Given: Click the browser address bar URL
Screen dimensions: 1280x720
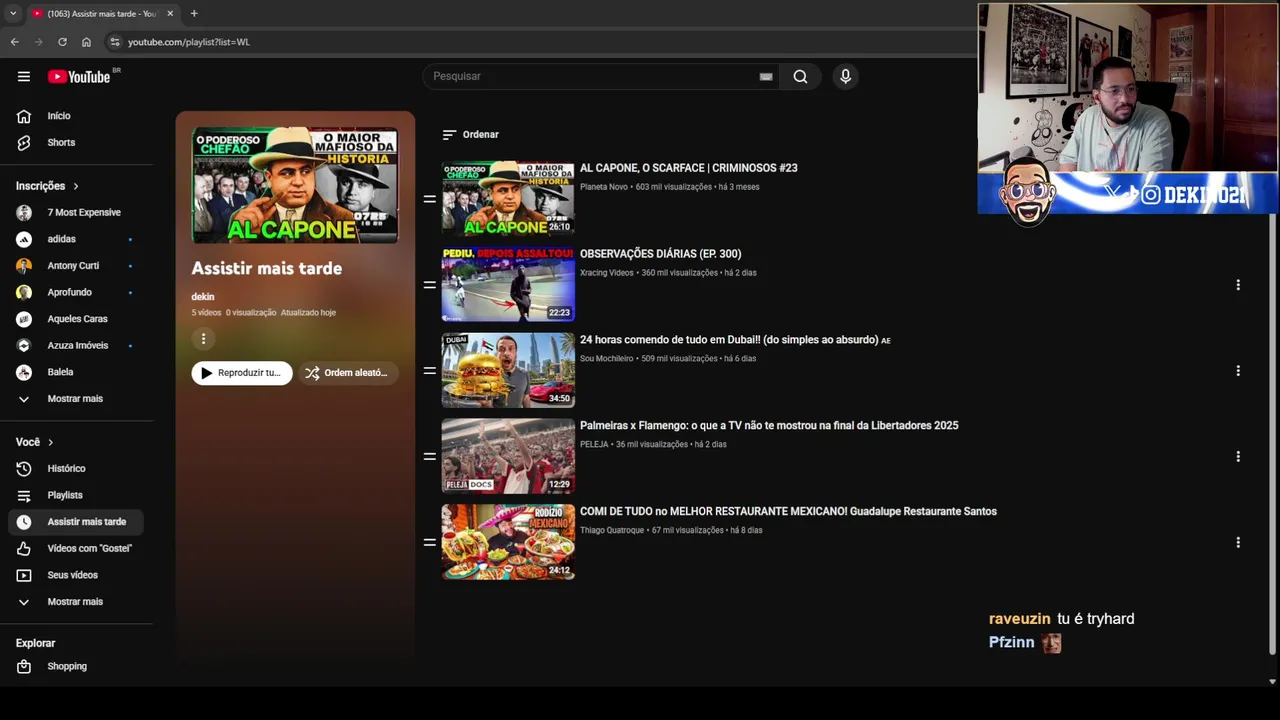Looking at the screenshot, I should [x=189, y=42].
